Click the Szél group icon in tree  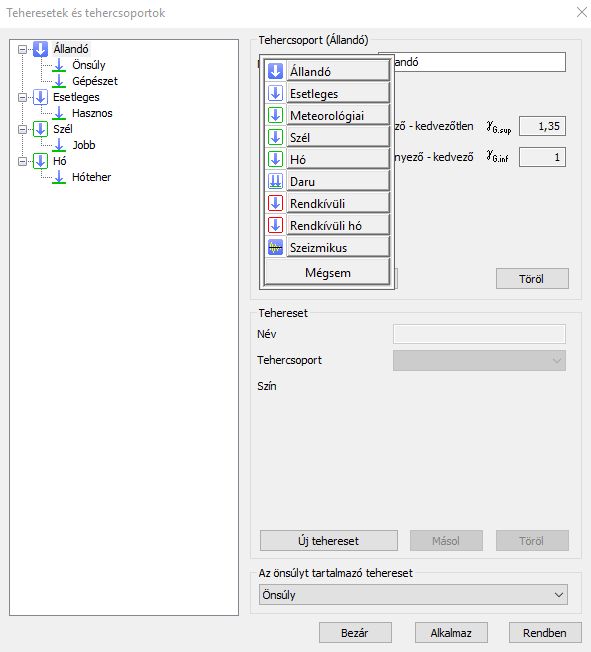[40, 129]
